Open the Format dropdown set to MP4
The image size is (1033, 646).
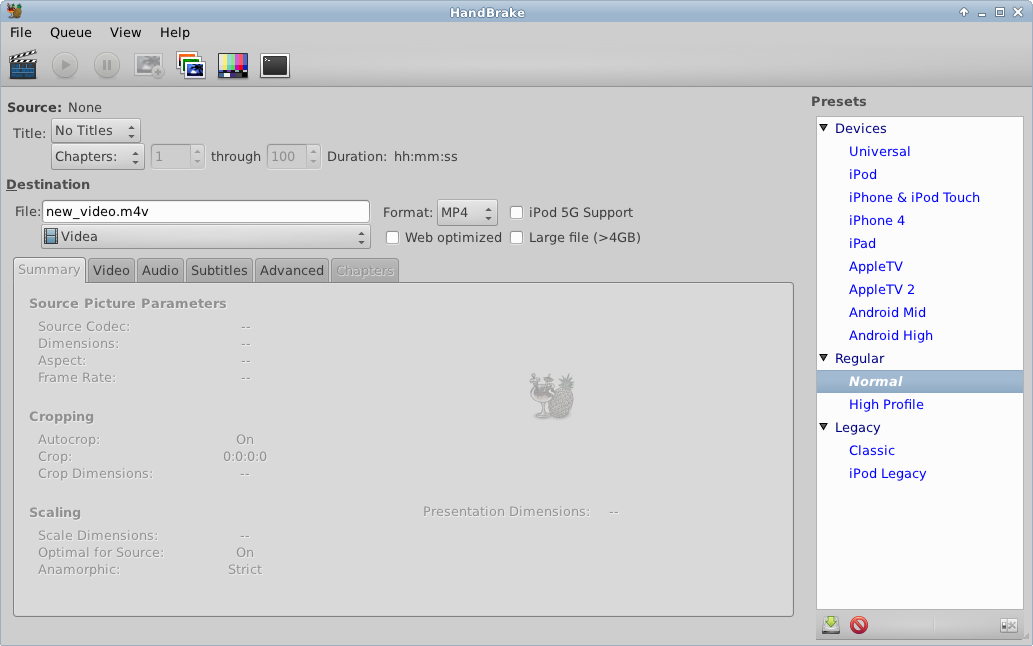[467, 212]
